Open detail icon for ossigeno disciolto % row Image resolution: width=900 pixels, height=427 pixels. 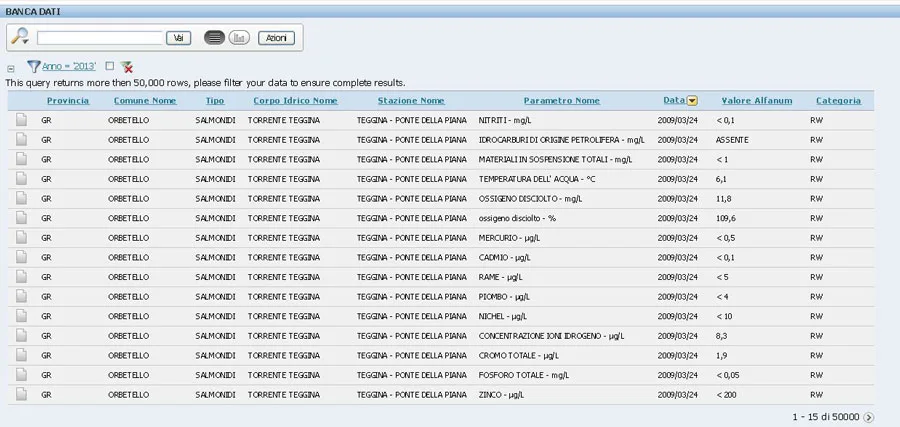21,218
